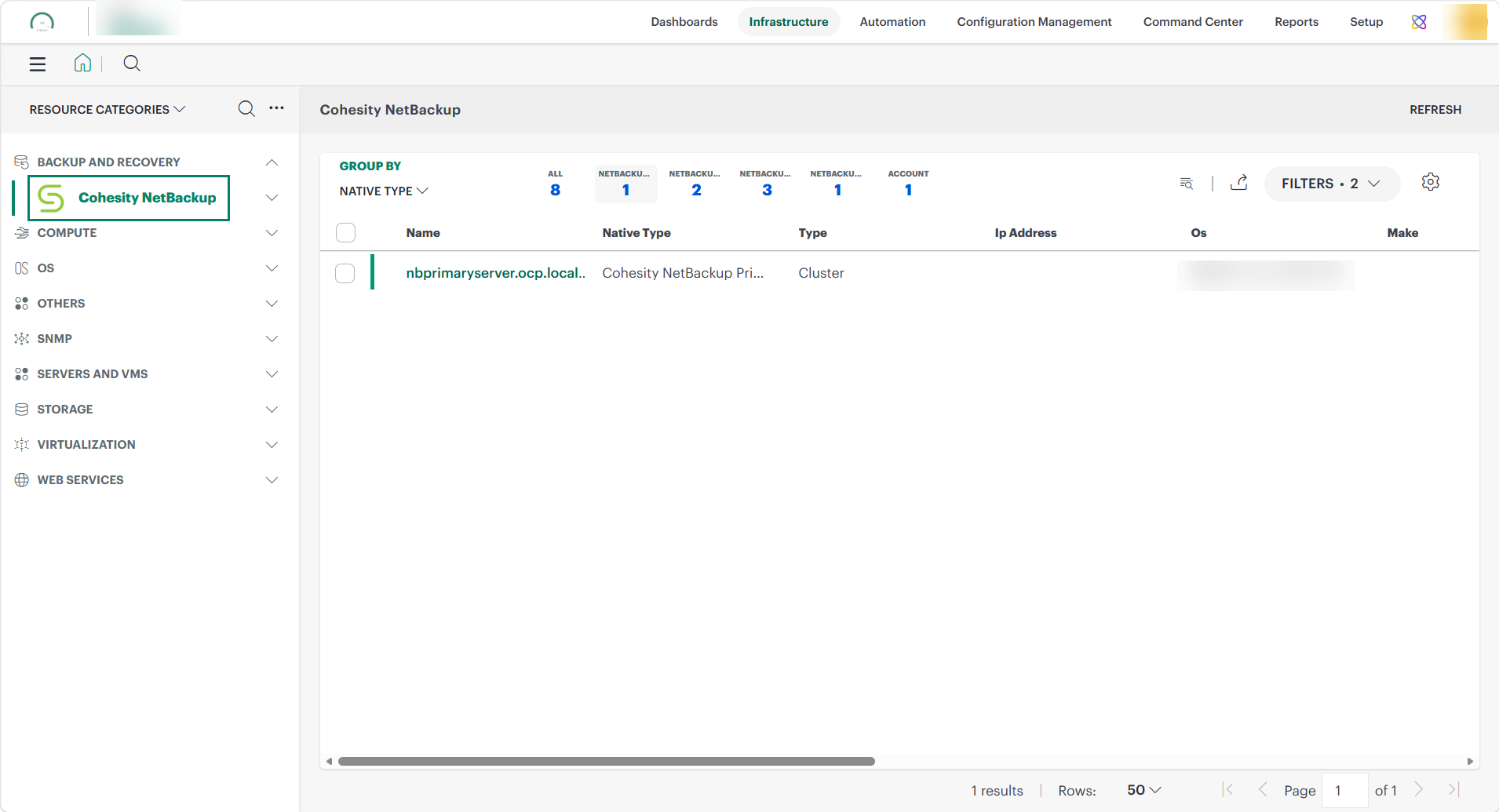This screenshot has height=812, width=1499.
Task: Expand the Storage category chevron
Action: pos(272,410)
